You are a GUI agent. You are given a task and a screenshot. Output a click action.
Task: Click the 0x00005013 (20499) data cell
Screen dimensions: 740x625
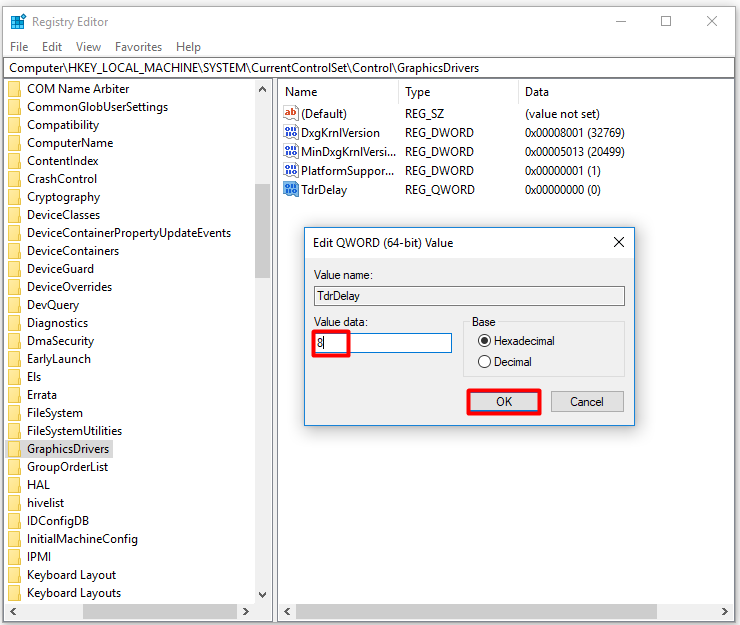[x=574, y=152]
